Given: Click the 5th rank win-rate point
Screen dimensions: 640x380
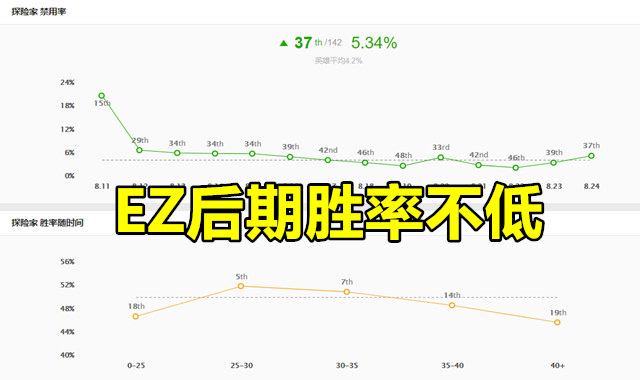Looking at the screenshot, I should coord(241,286).
